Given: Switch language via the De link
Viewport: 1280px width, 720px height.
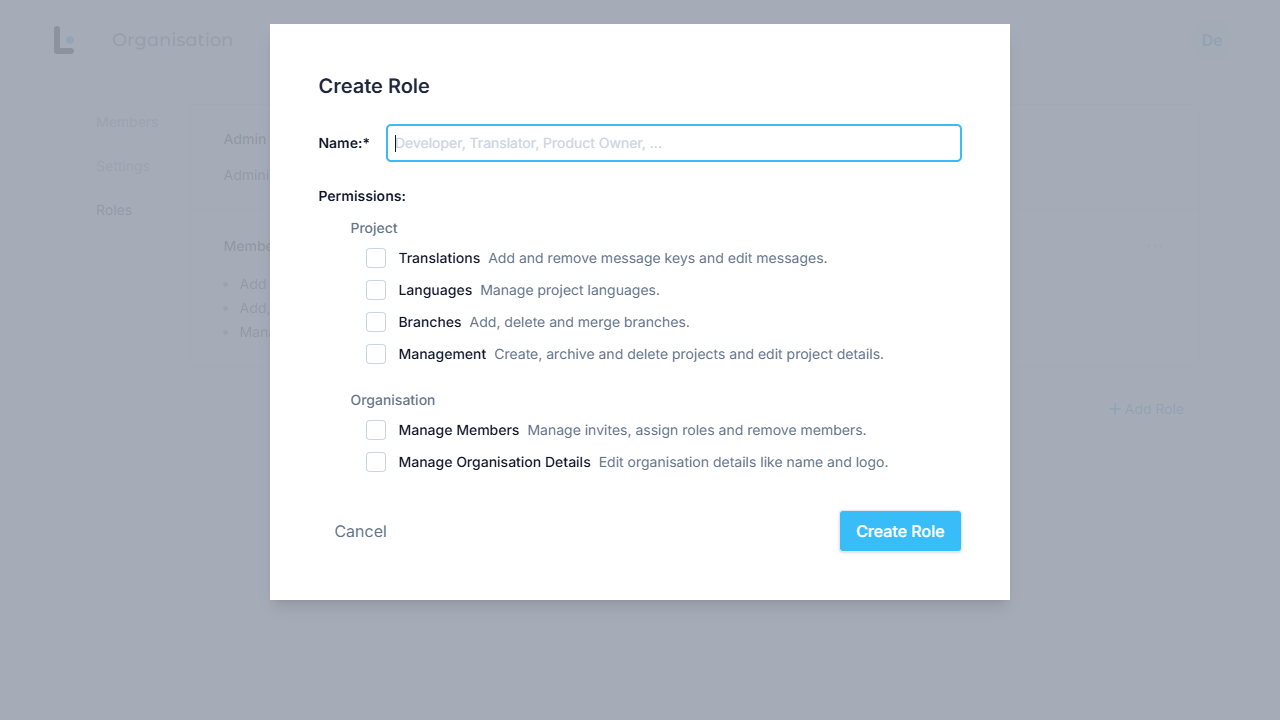Looking at the screenshot, I should click(1212, 40).
